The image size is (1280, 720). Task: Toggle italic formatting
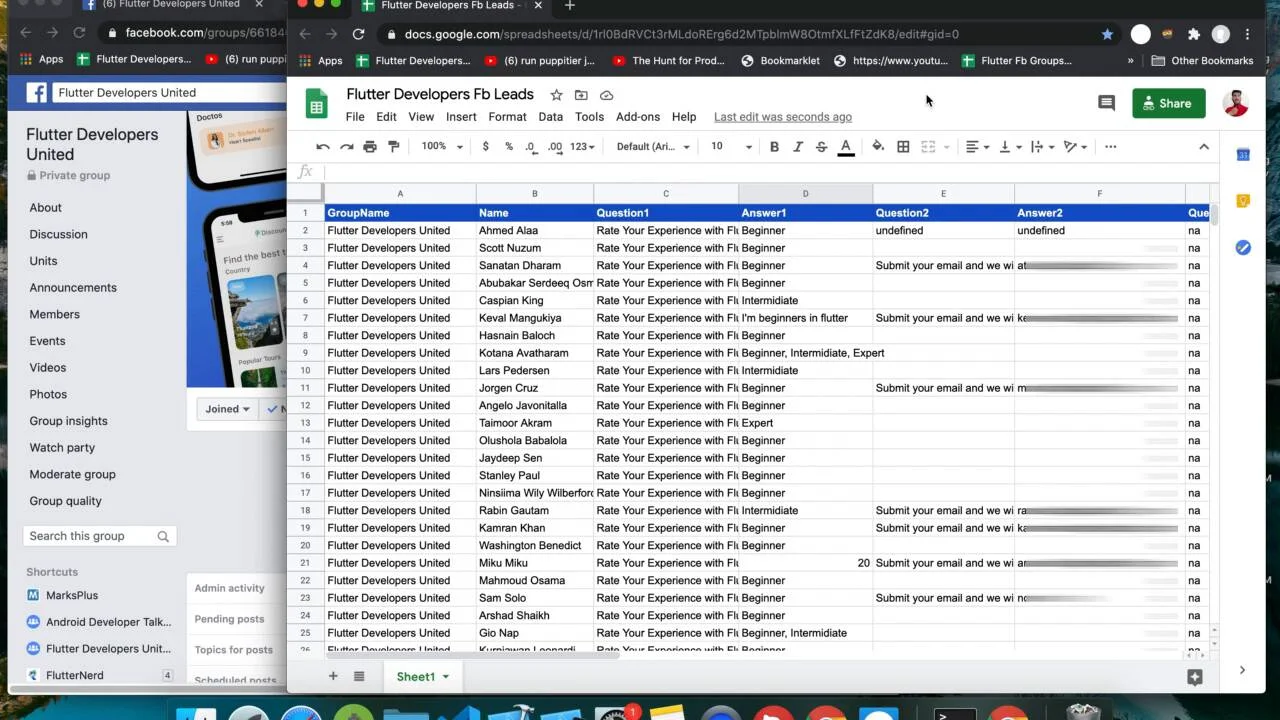pos(797,147)
